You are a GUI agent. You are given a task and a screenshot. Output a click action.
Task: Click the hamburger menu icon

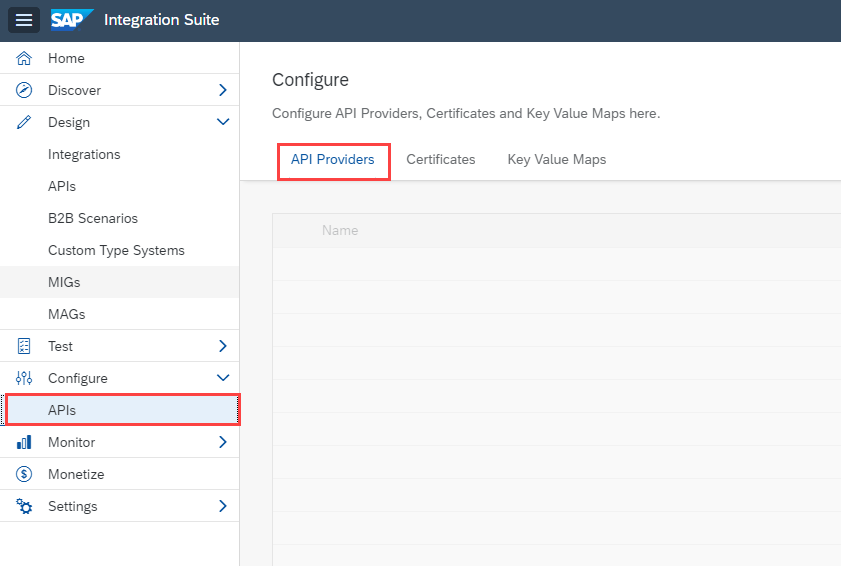point(24,20)
